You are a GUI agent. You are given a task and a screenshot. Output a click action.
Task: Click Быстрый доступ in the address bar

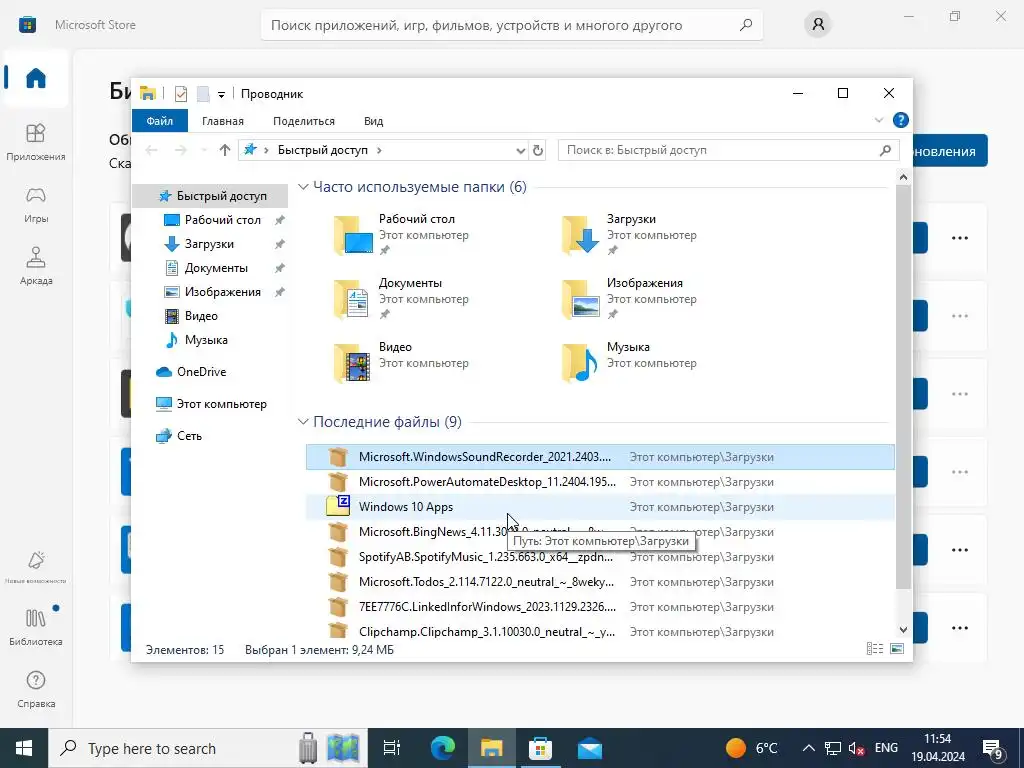point(323,150)
